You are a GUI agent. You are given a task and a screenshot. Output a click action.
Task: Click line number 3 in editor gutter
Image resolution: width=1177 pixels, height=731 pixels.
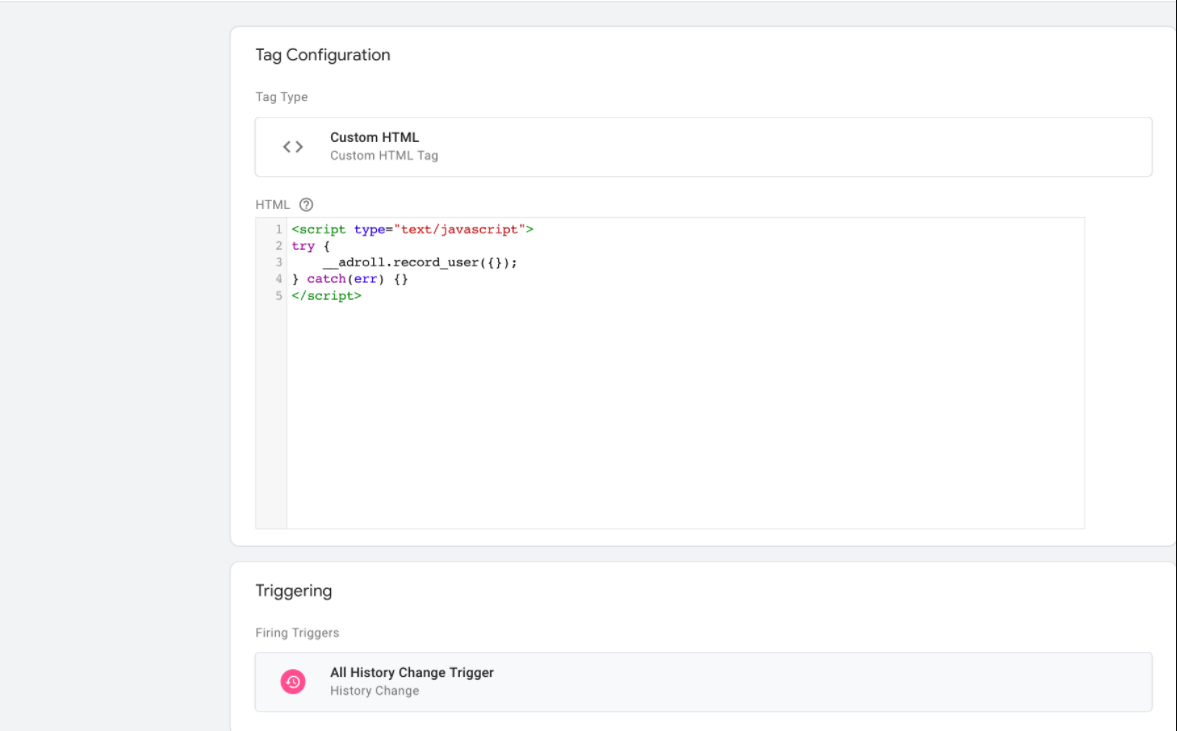pos(279,263)
